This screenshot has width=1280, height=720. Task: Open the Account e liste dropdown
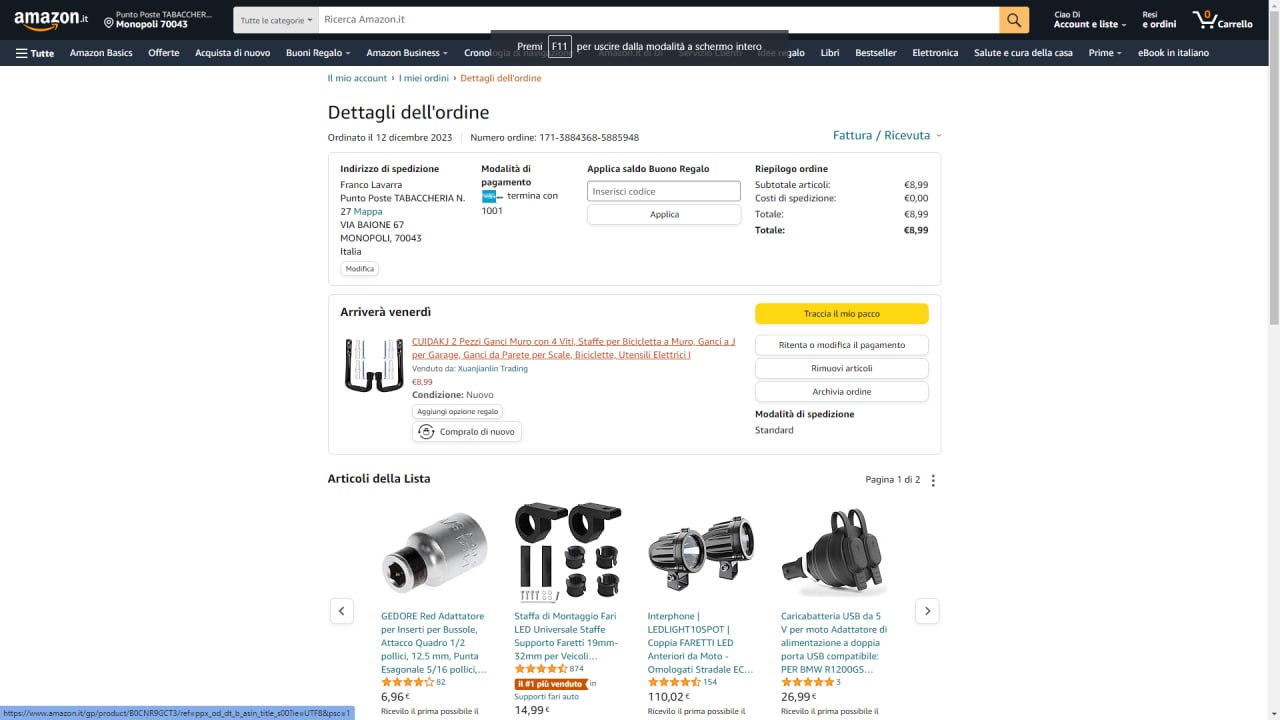(1089, 20)
